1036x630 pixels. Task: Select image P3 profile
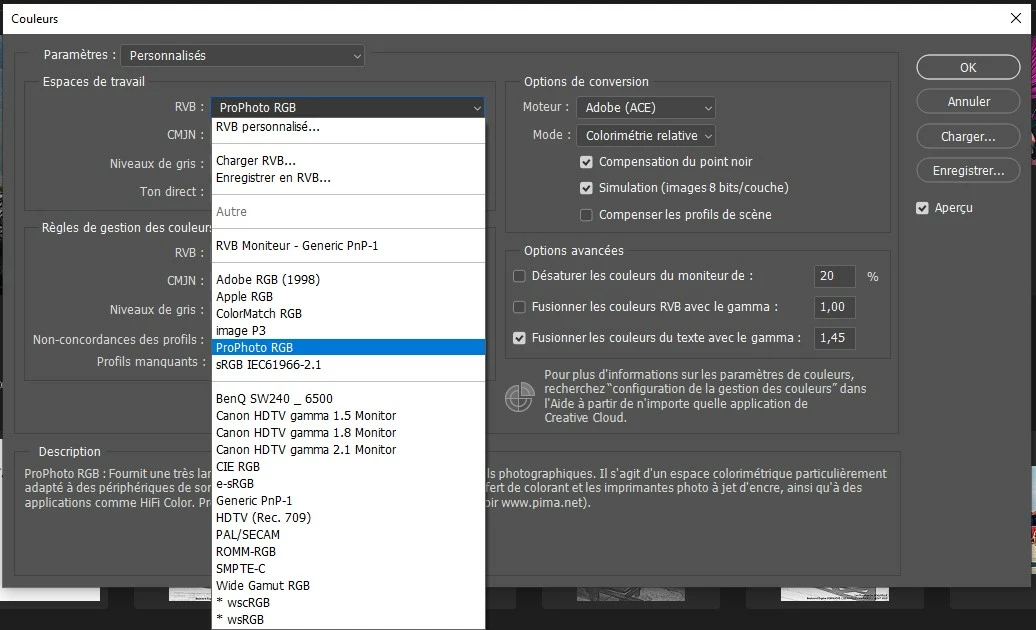(348, 331)
